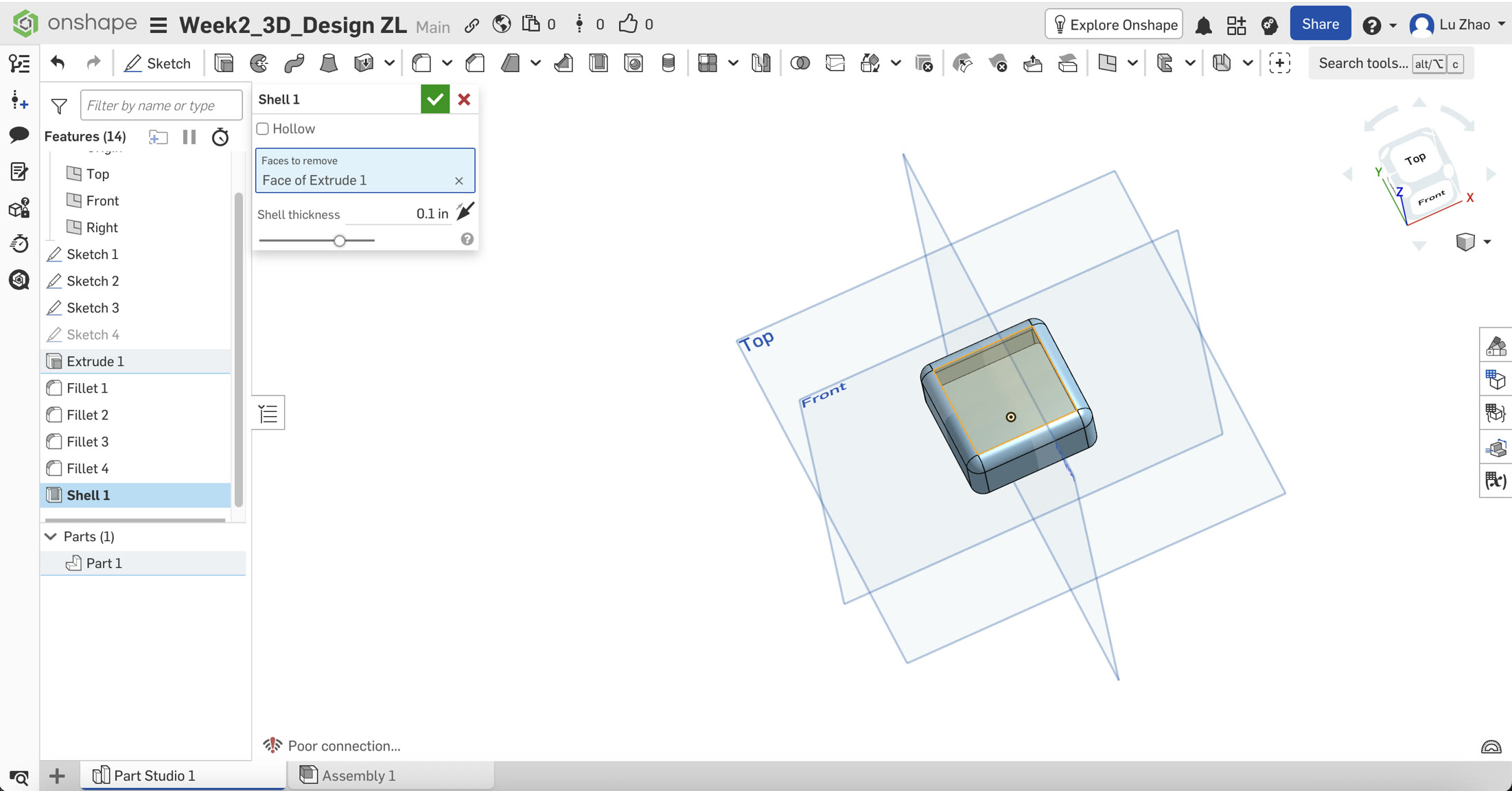
Task: Start a new Sketch
Action: tap(158, 62)
